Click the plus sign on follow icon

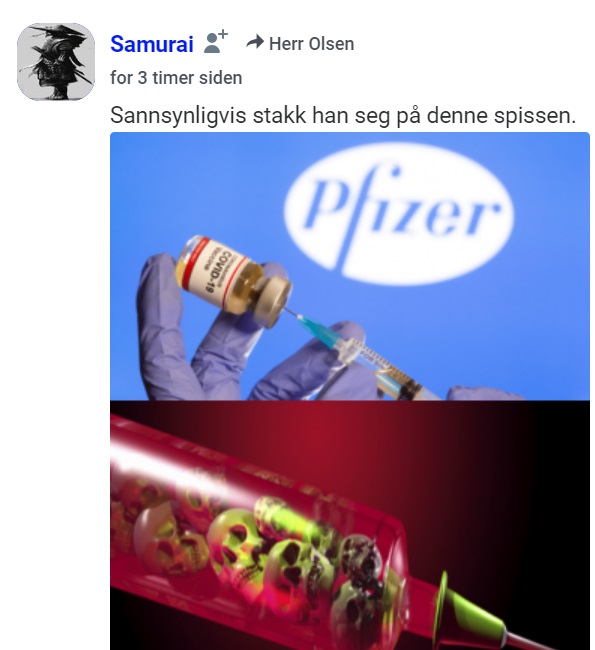click(223, 33)
